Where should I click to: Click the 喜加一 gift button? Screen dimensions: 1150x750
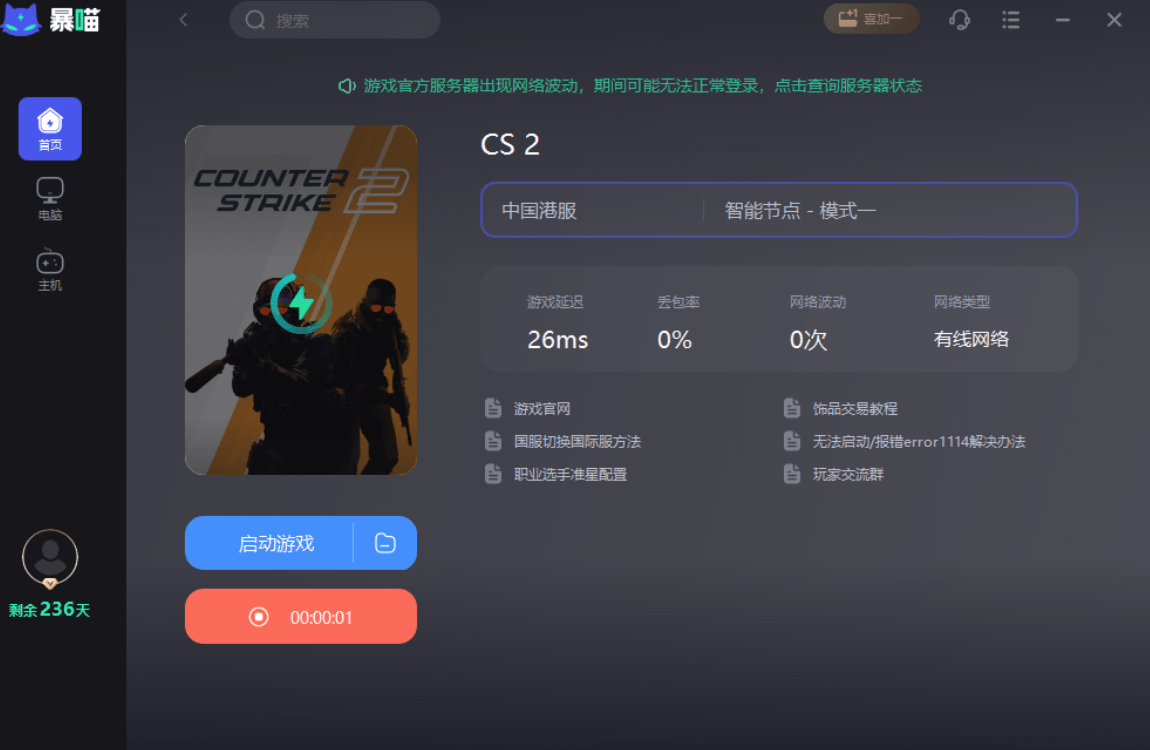[x=871, y=19]
